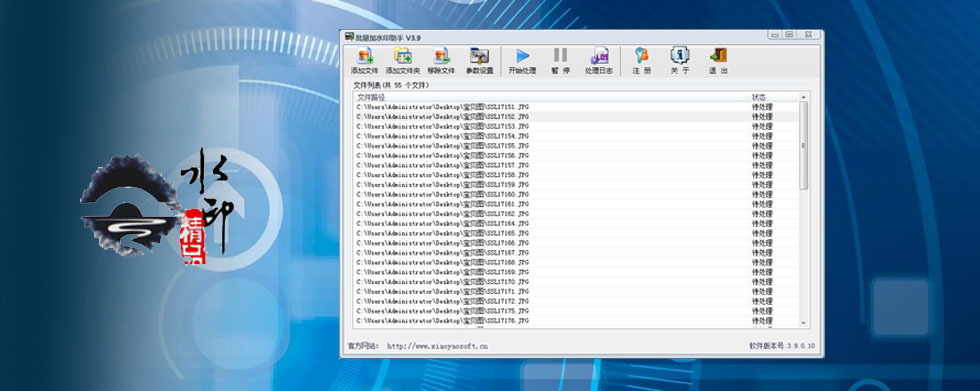Click the 注册 (register) key icon
This screenshot has height=391, width=980.
pos(641,55)
